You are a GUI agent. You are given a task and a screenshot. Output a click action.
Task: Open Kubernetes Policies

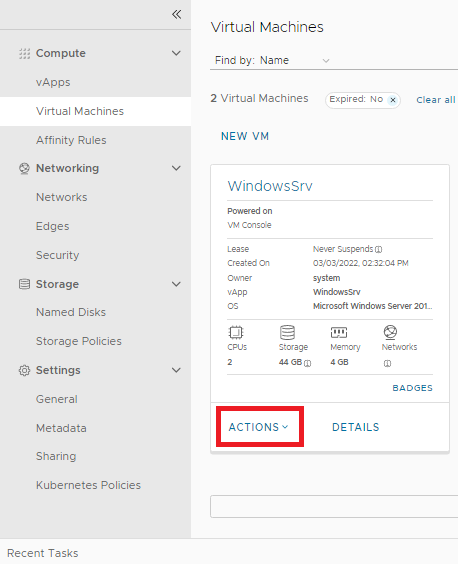pyautogui.click(x=89, y=485)
